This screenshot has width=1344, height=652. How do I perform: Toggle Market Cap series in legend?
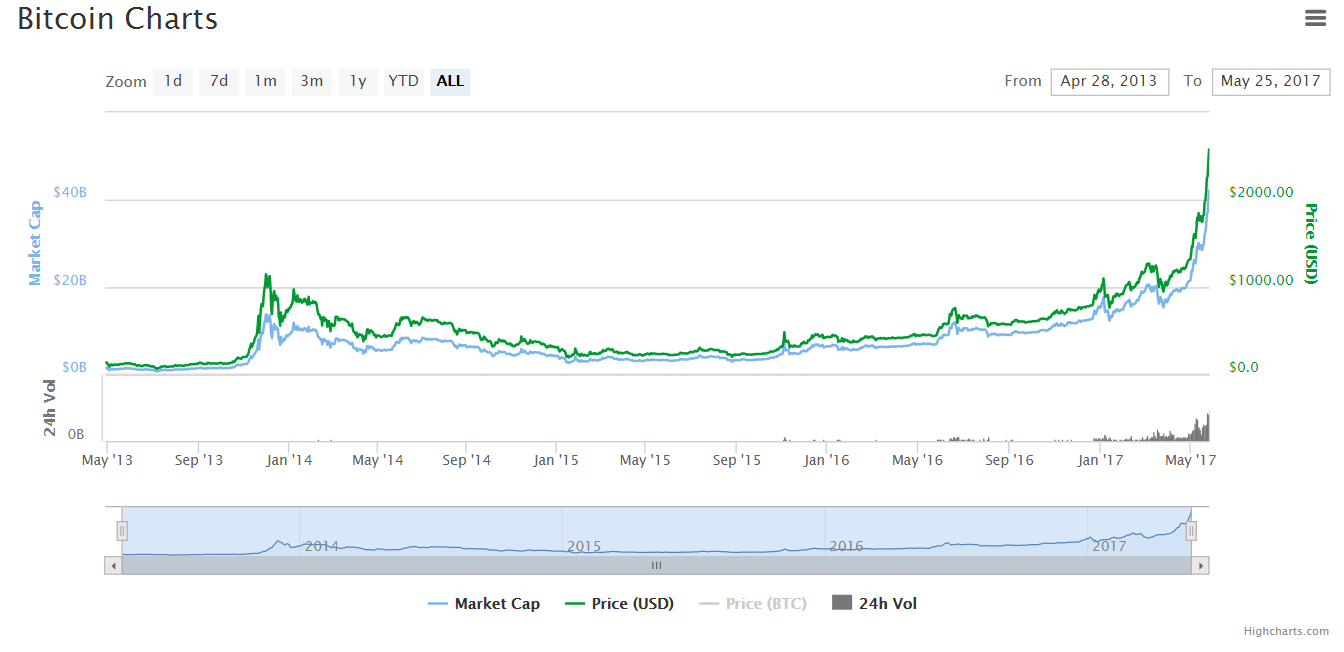click(x=484, y=603)
